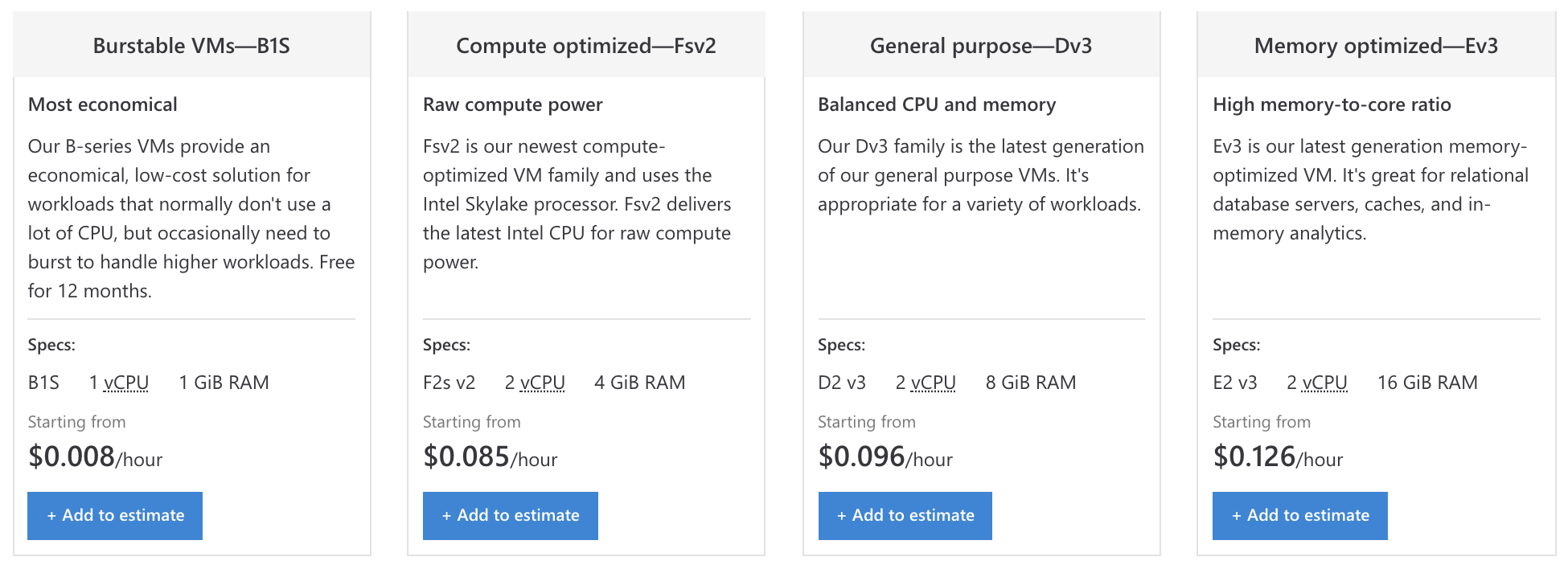The image size is (1568, 569).
Task: Click the 'Raw compute power' heading
Action: tap(513, 104)
